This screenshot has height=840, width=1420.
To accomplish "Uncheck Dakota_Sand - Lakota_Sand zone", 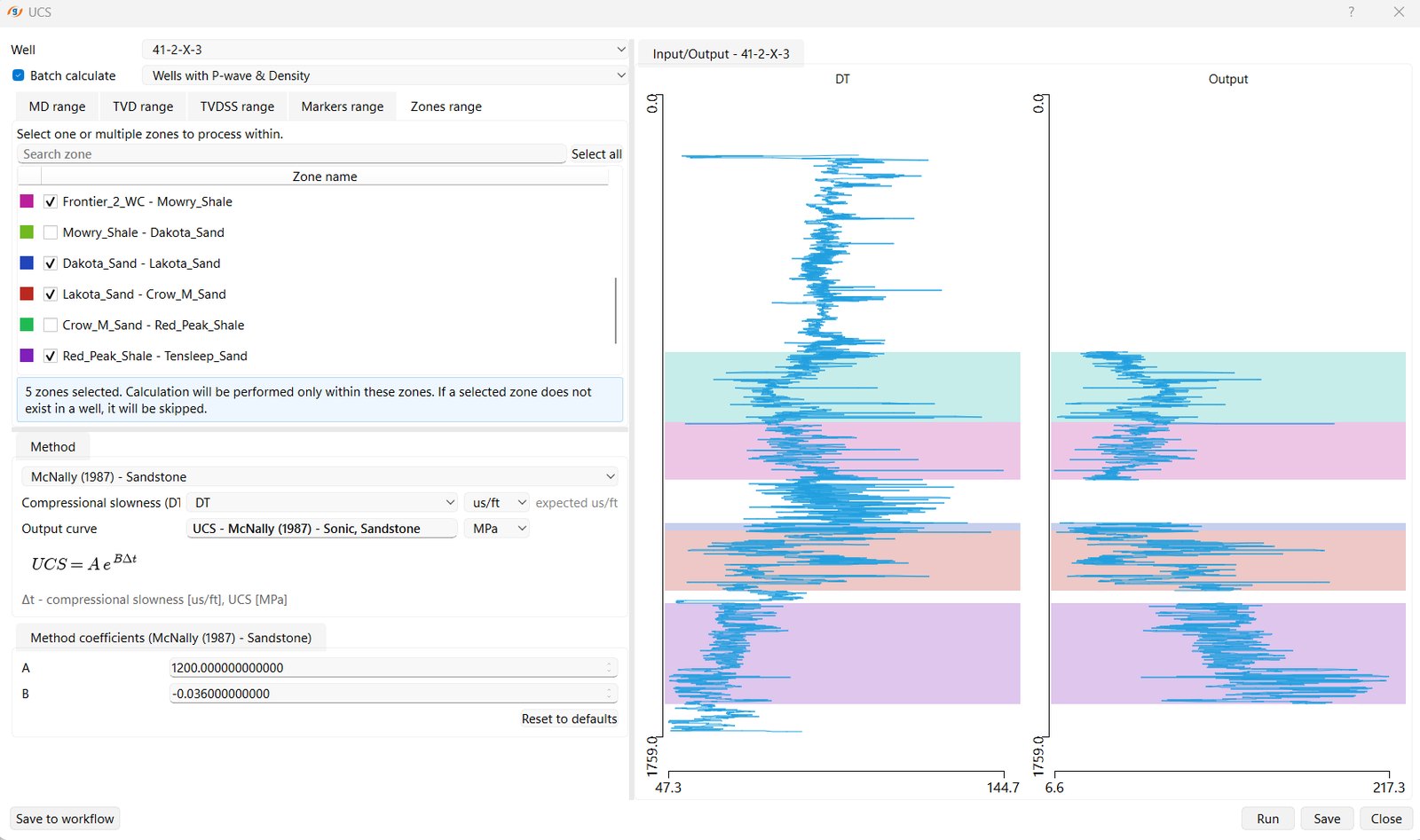I will pos(51,263).
